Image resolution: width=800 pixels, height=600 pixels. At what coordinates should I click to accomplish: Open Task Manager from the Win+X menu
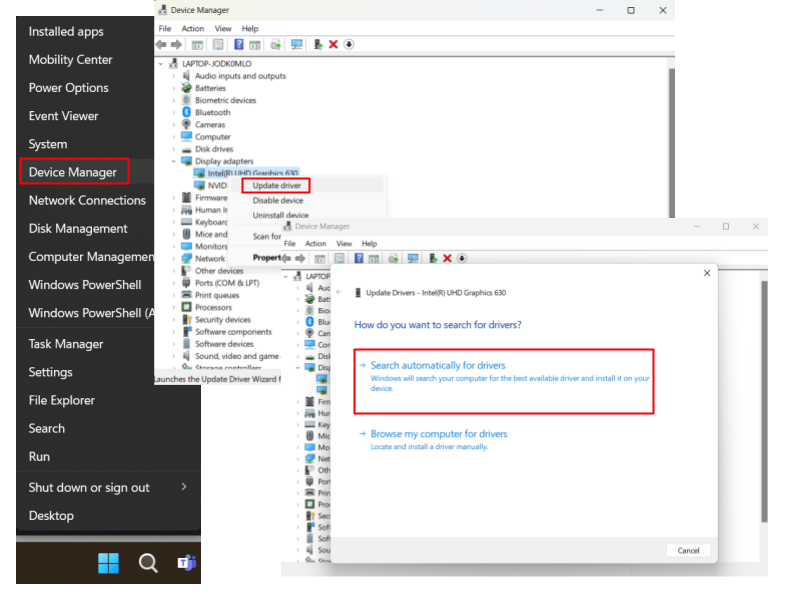(66, 344)
